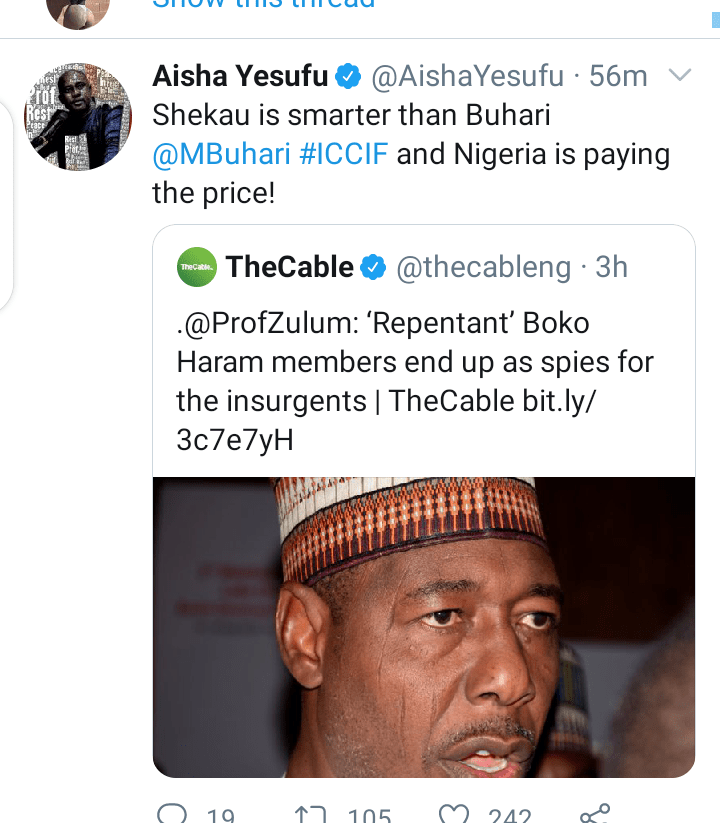Open Aisha Yesufu's profile picture
Viewport: 720px width, 823px height.
coord(78,116)
